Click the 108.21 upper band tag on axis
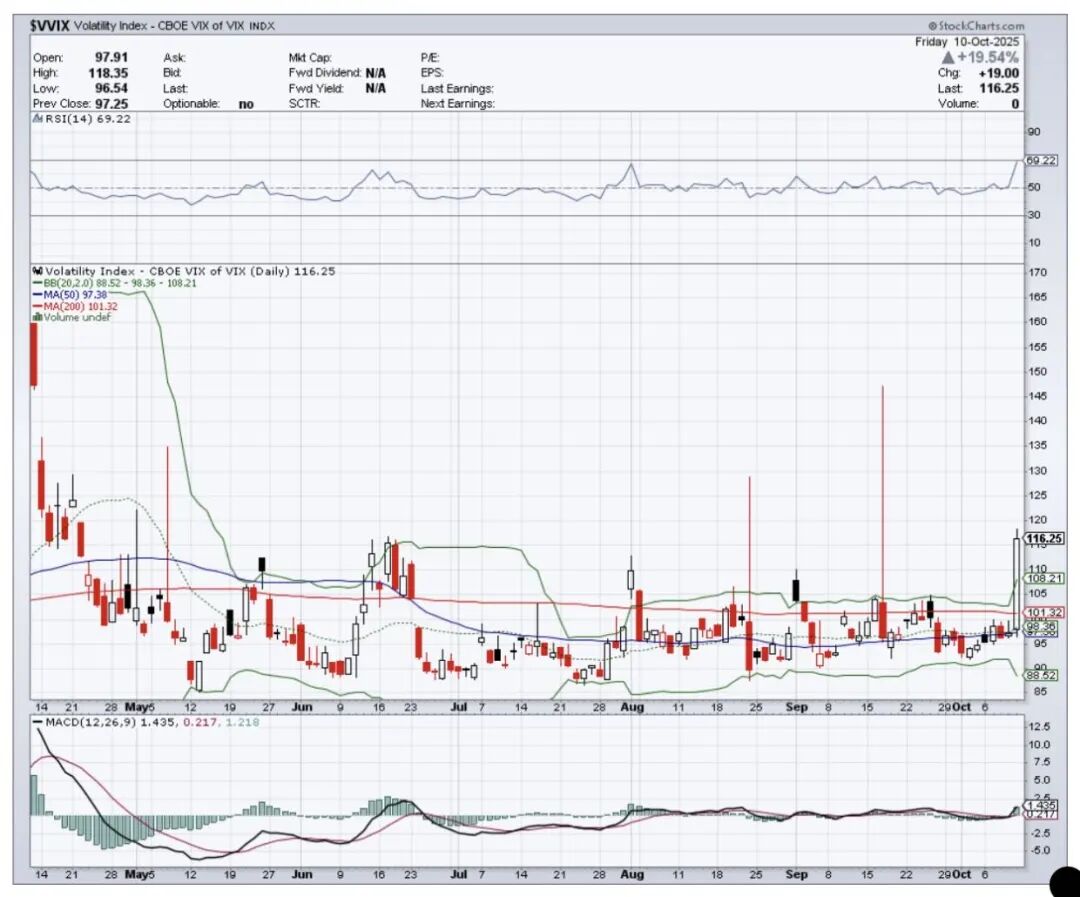The width and height of the screenshot is (1080, 897). 1044,579
